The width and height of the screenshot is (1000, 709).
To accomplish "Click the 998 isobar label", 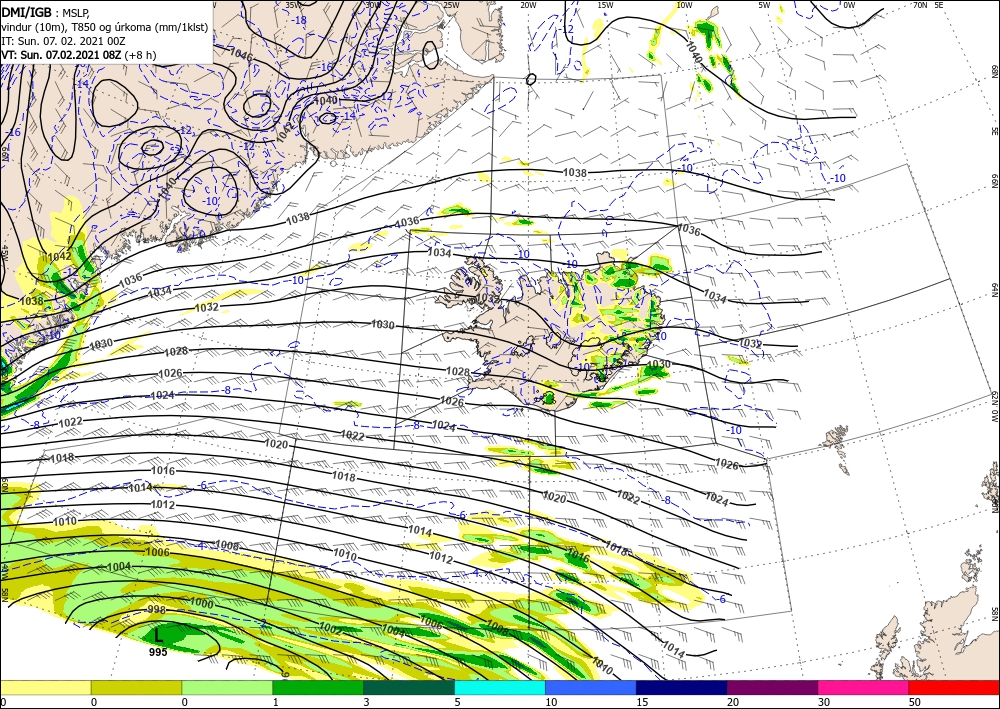I will [156, 610].
